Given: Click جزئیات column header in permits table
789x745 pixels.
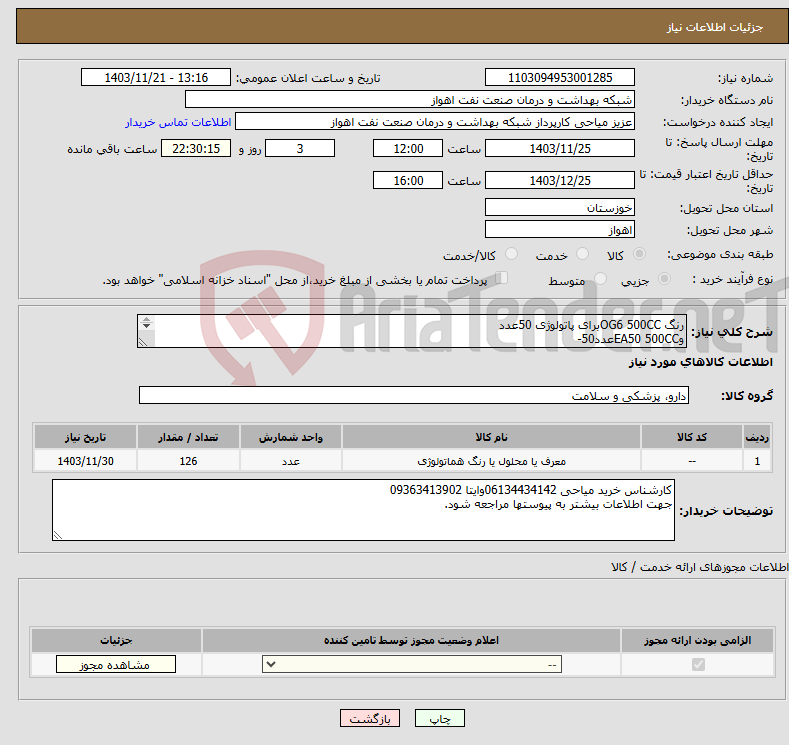Looking at the screenshot, I should point(116,640).
